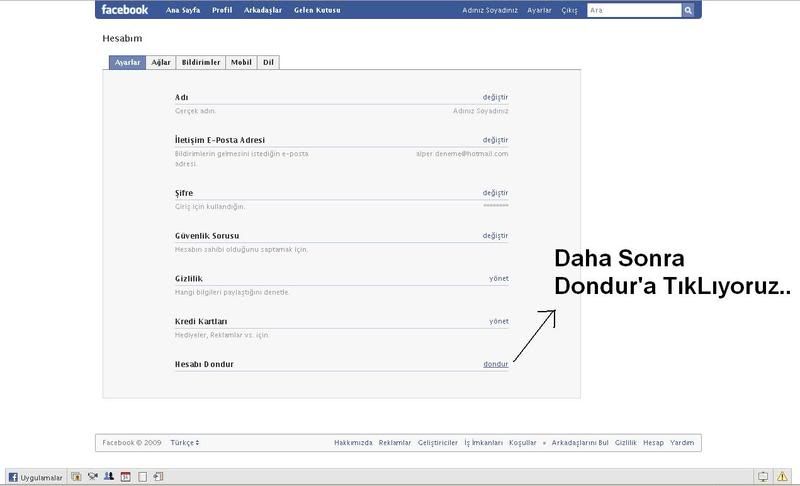
Task: Open Arkadaşlar in the top navigation
Action: coord(263,10)
